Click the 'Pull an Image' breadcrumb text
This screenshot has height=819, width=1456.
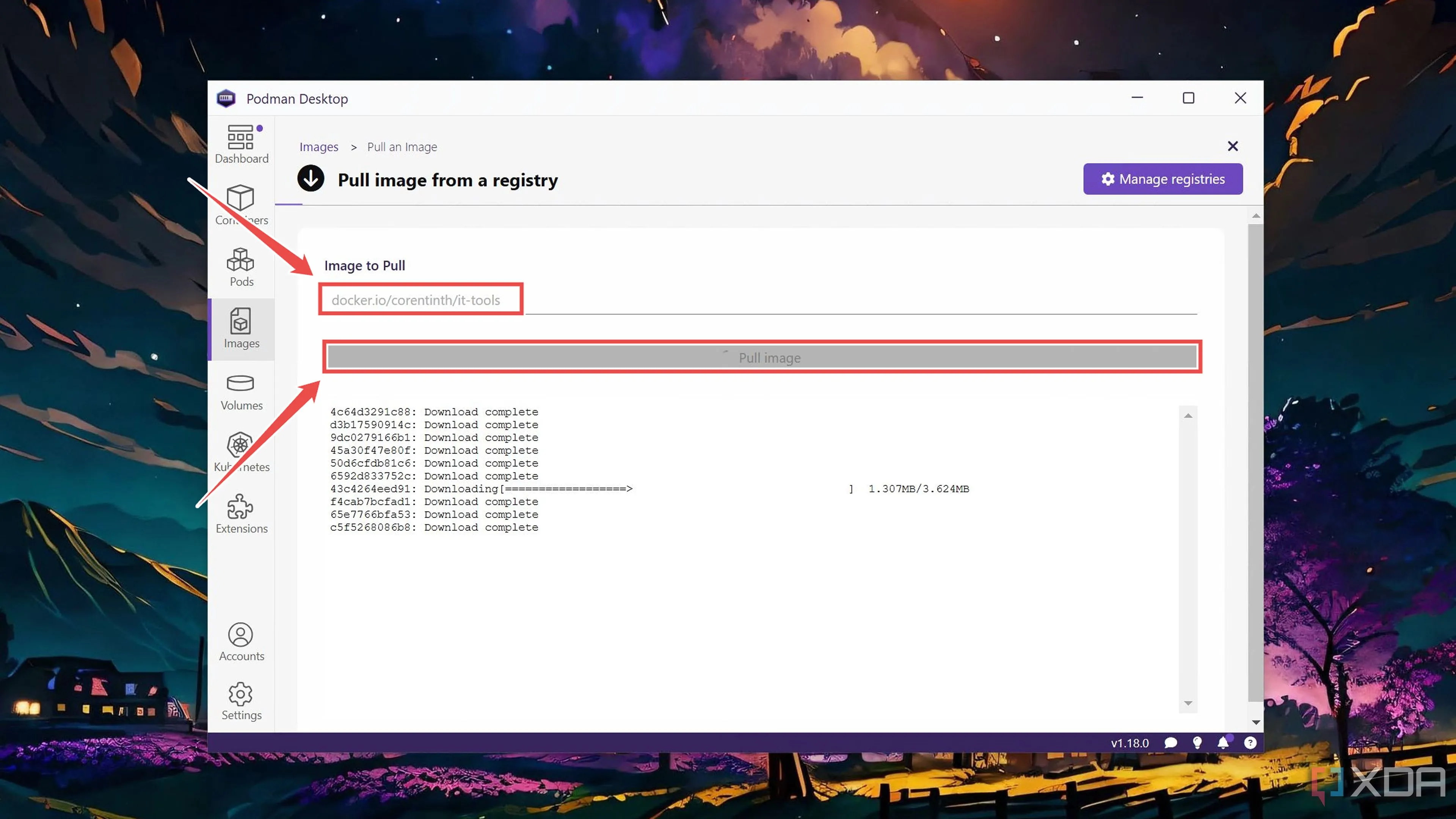pos(402,147)
